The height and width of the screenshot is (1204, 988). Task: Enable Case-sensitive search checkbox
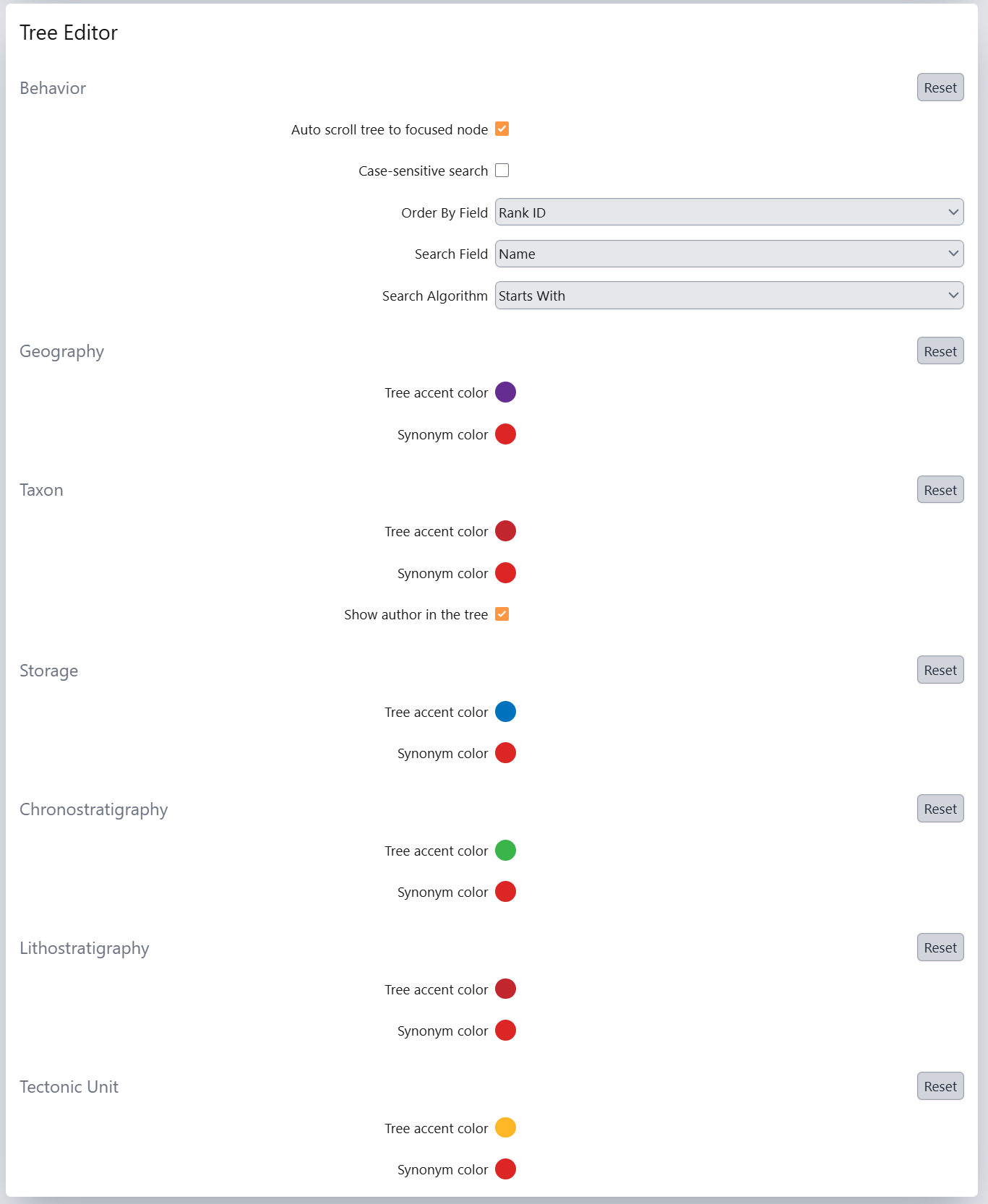[x=502, y=171]
